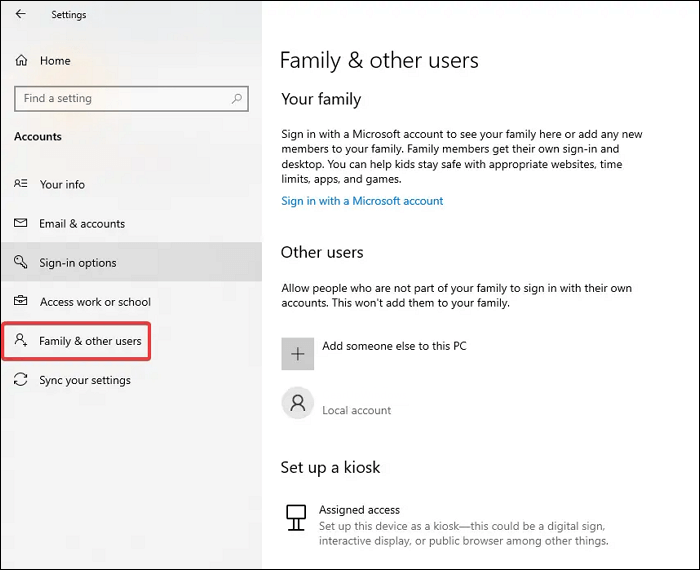Click the Access work or school briefcase icon
The width and height of the screenshot is (700, 570).
coord(21,302)
